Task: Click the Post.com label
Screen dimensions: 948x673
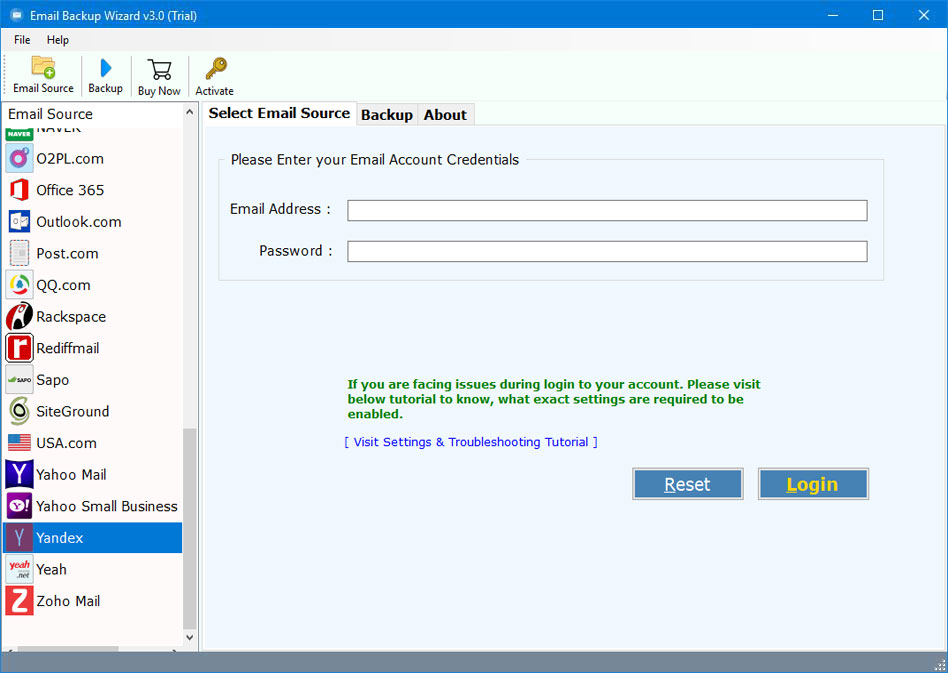Action: pos(67,253)
